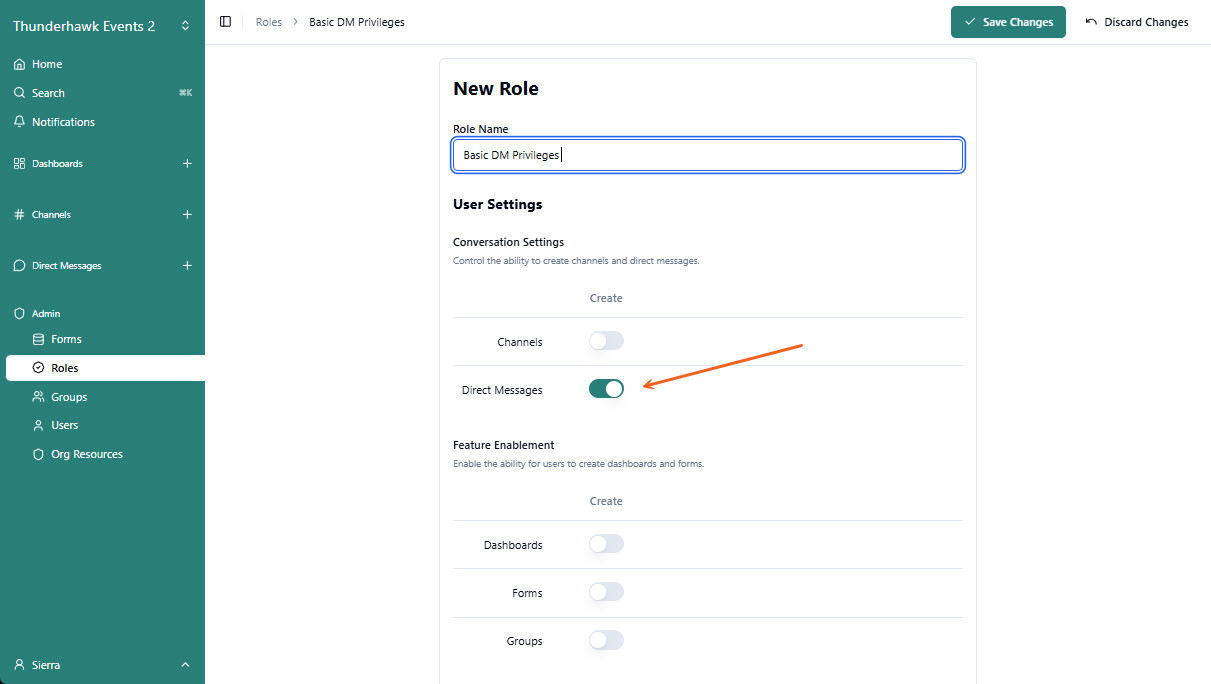
Task: Enable Groups create toggle
Action: click(x=606, y=640)
